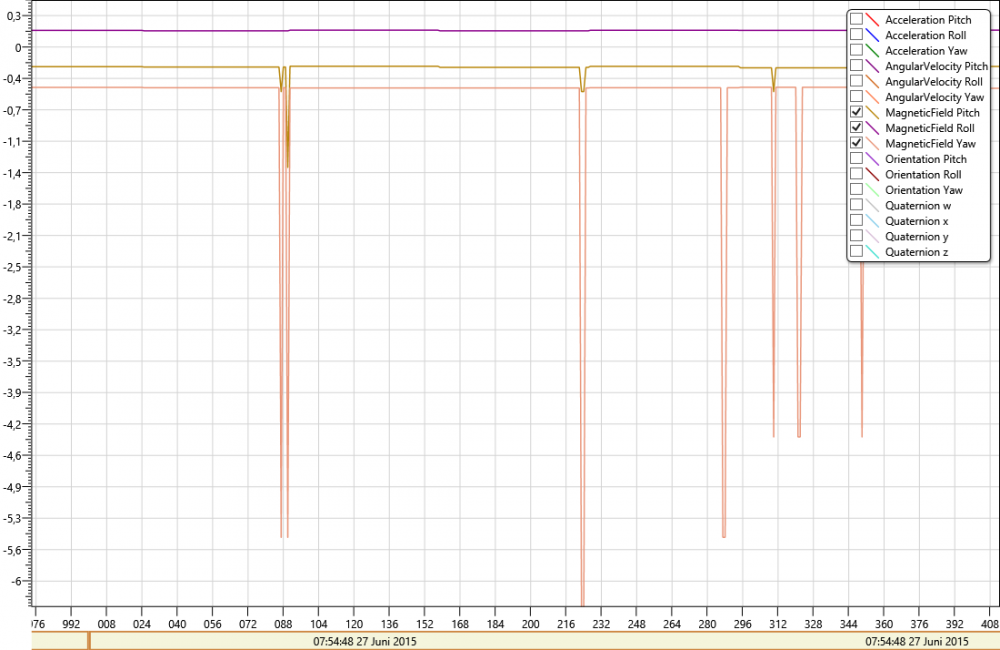Tick the Acceleration Roll checkbox
1000x650 pixels.
pos(856,35)
